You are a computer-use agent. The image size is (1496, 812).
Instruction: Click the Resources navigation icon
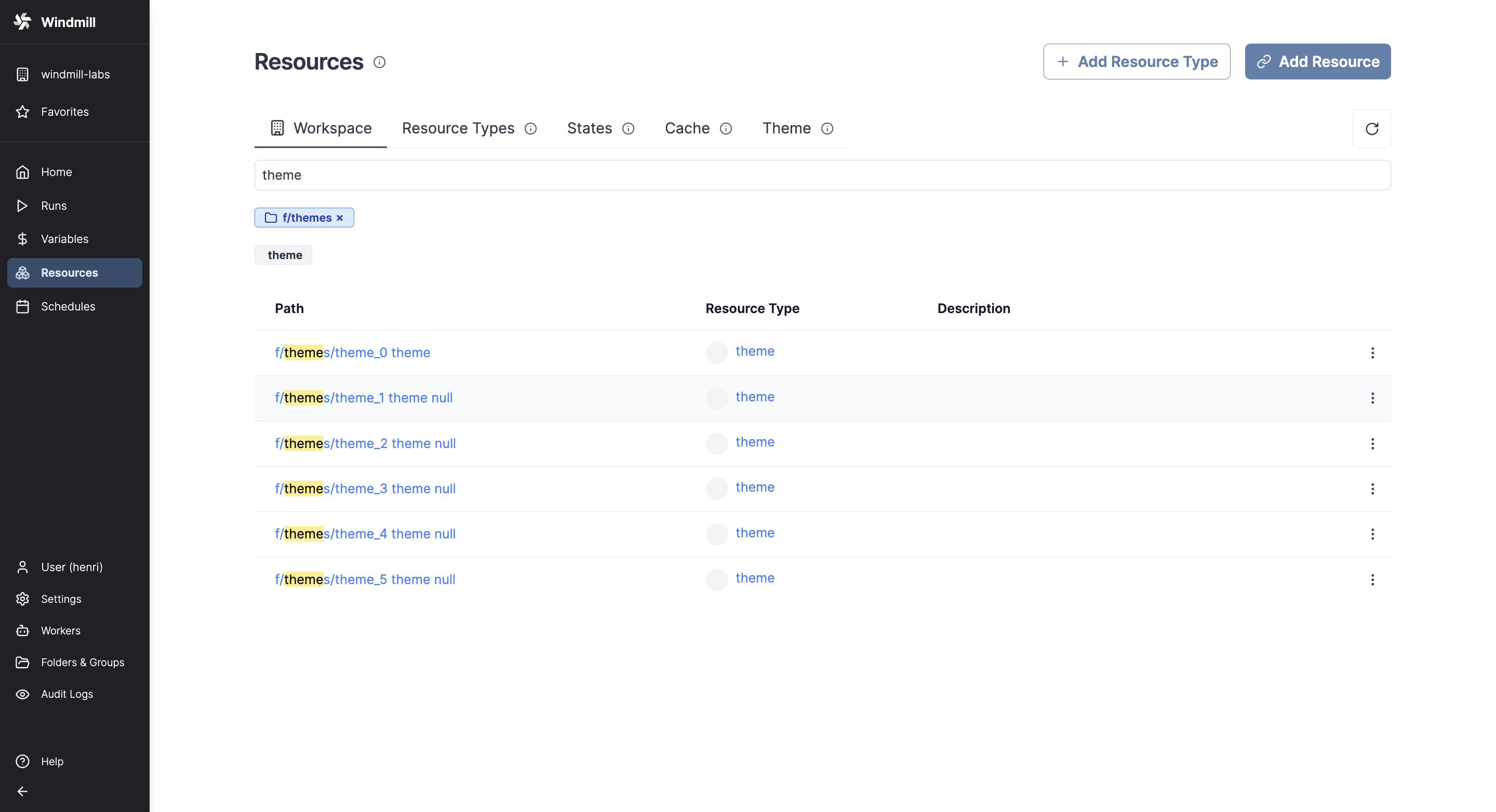[x=26, y=272]
